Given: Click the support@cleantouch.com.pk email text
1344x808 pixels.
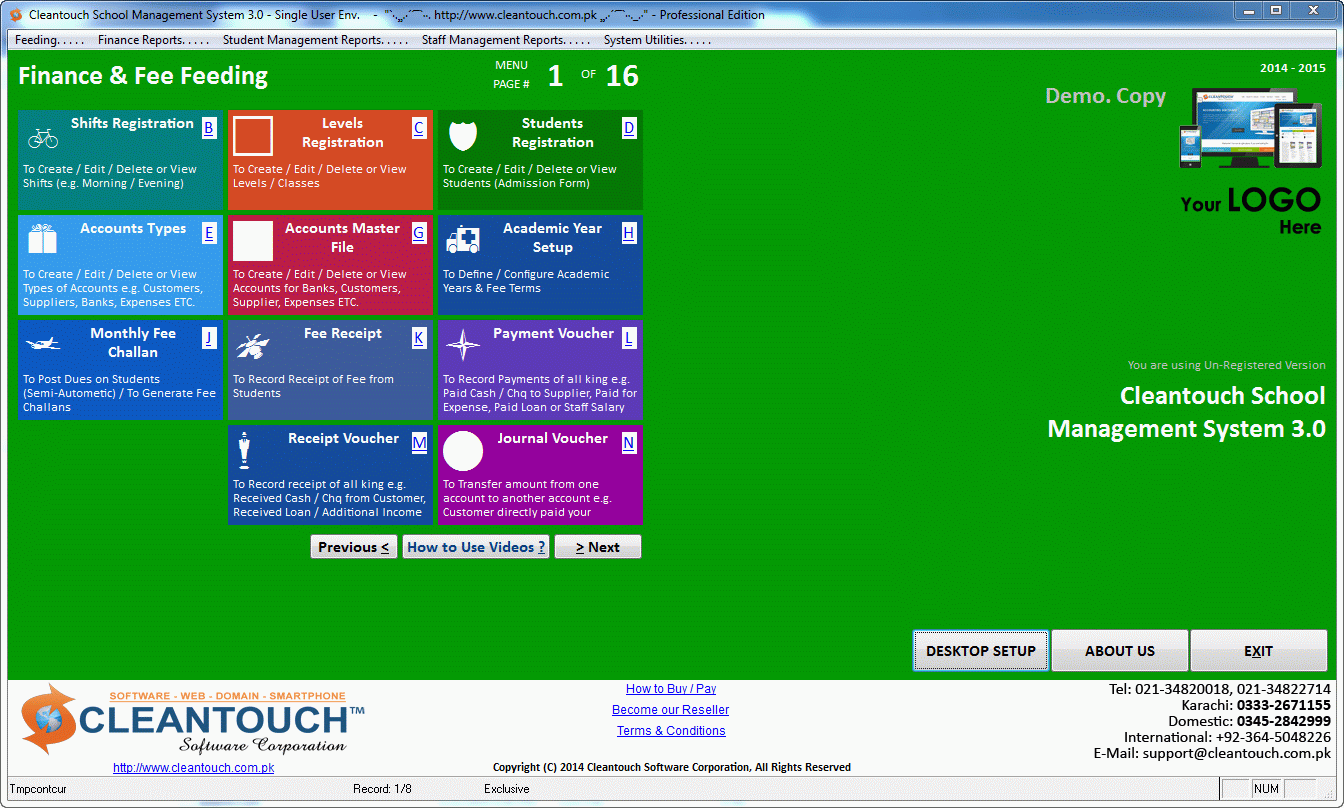Looking at the screenshot, I should point(1237,753).
